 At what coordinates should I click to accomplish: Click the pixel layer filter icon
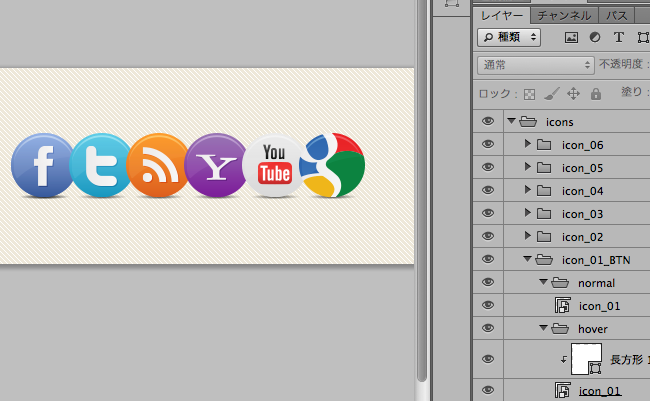coord(572,37)
